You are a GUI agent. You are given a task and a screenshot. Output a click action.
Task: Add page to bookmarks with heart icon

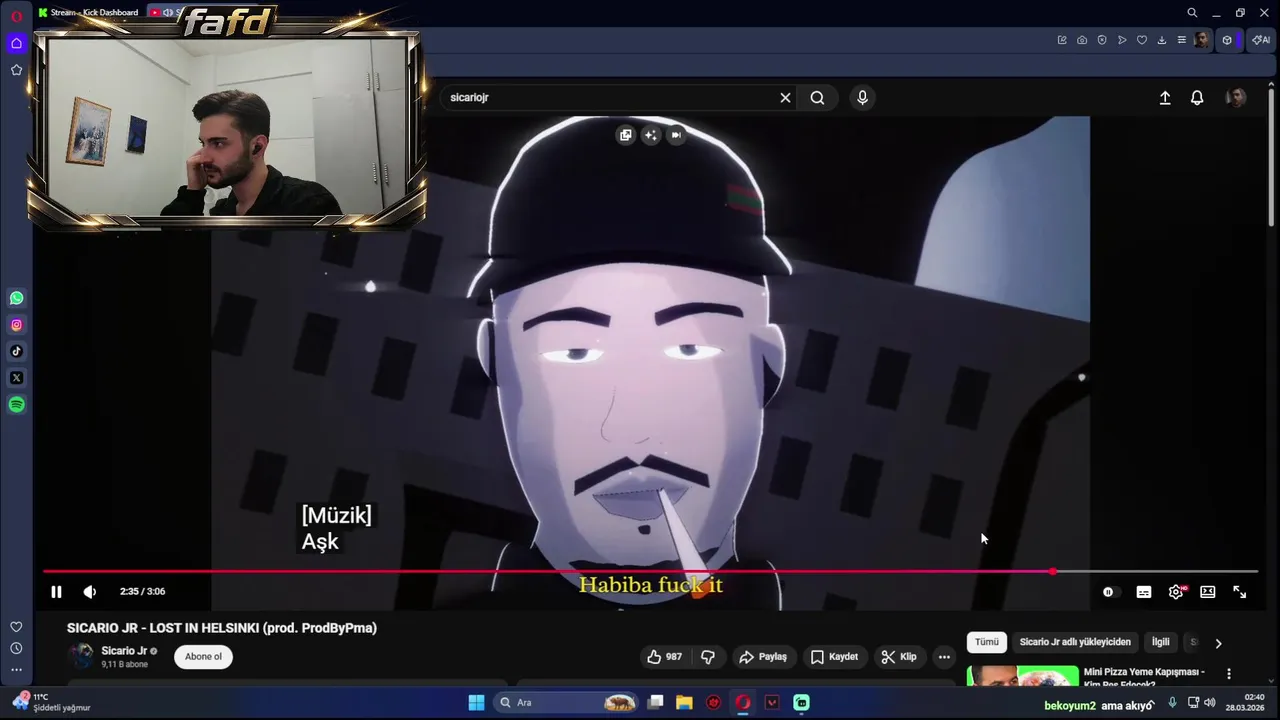[x=1142, y=40]
